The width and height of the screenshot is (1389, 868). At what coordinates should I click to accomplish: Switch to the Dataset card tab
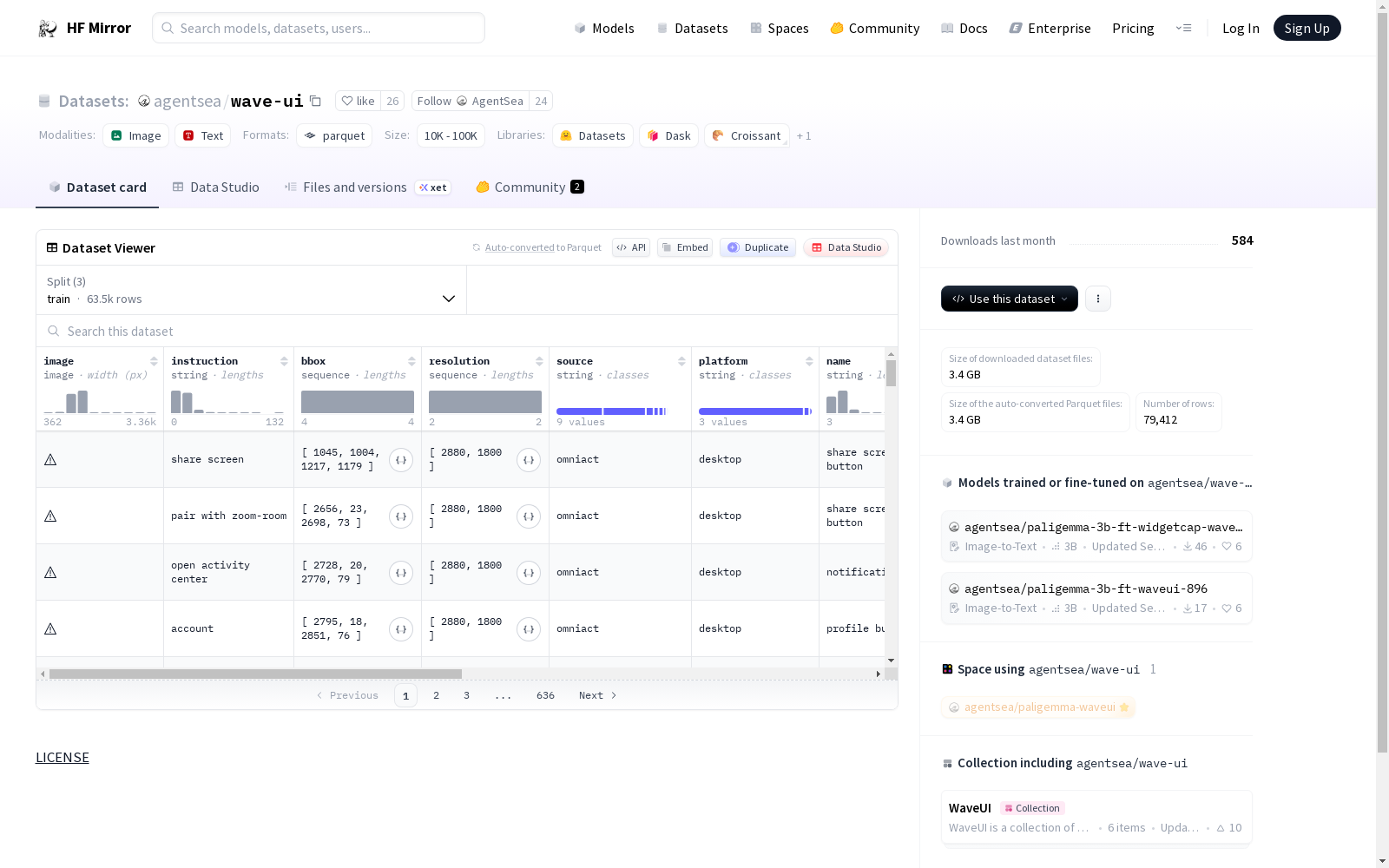[97, 187]
